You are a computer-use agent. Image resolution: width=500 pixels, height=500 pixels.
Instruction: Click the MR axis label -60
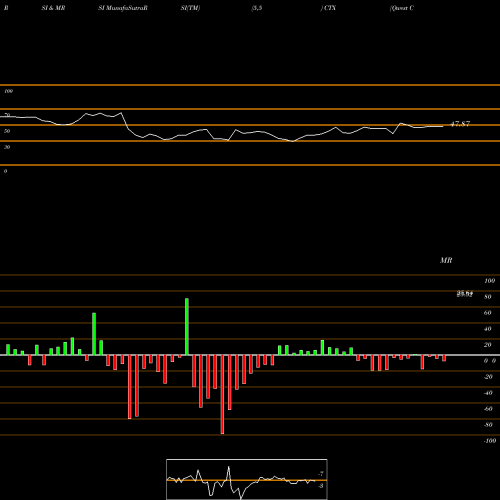coord(488,409)
